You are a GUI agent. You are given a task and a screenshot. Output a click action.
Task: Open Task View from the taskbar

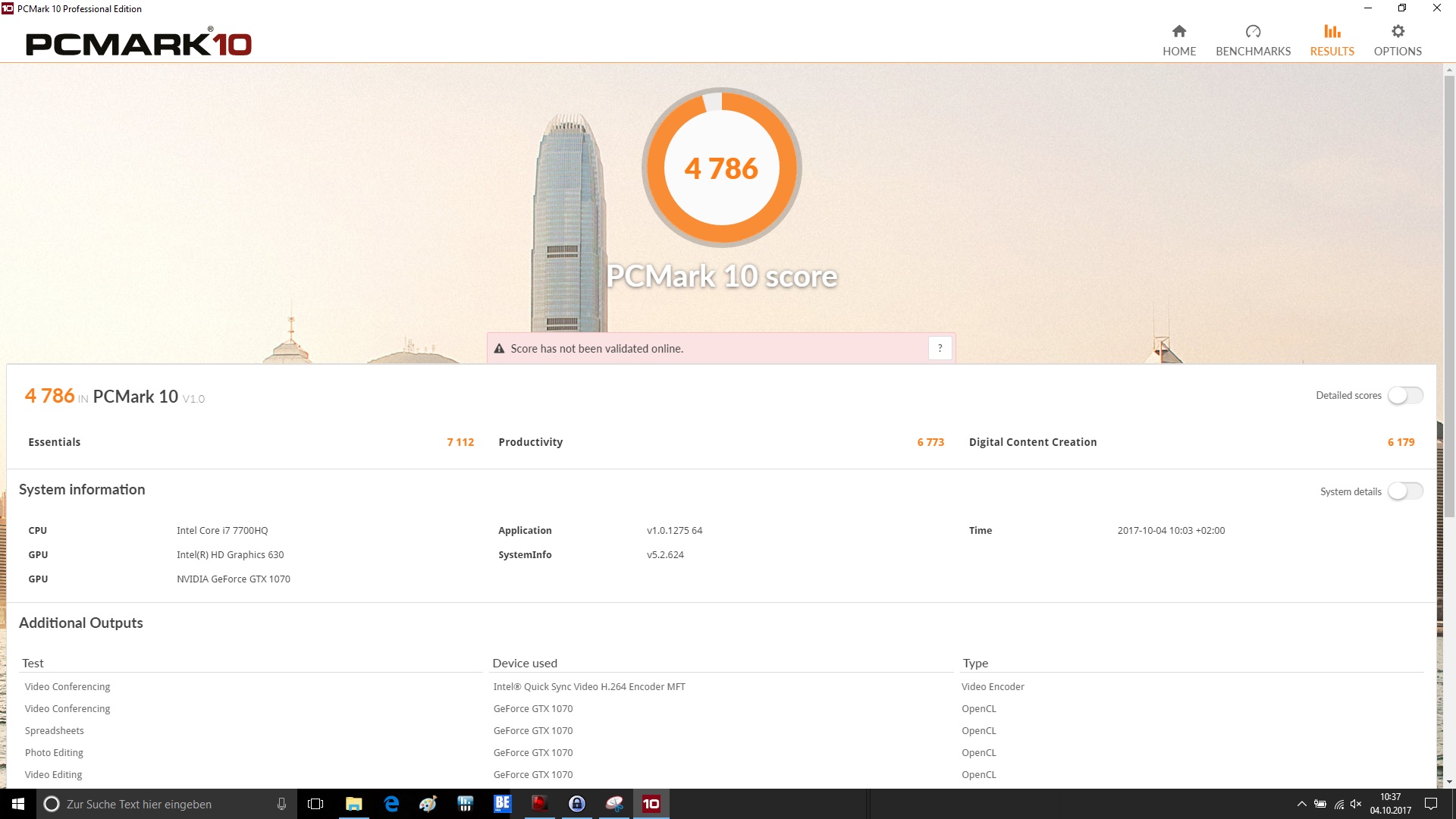tap(315, 804)
